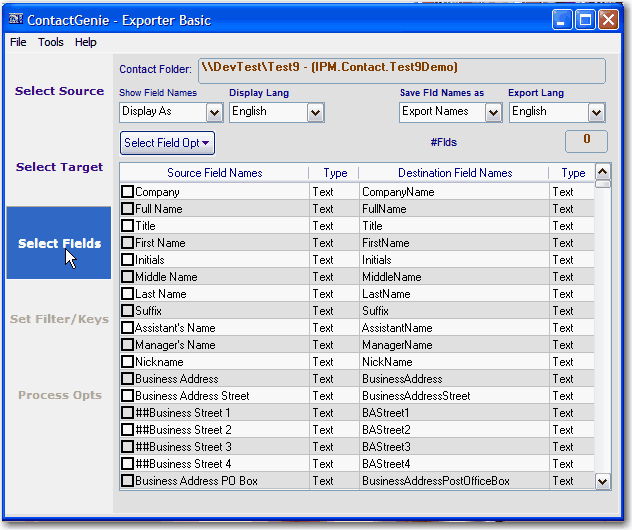Click the scroll up arrow of field list
The height and width of the screenshot is (530, 632).
tap(603, 172)
